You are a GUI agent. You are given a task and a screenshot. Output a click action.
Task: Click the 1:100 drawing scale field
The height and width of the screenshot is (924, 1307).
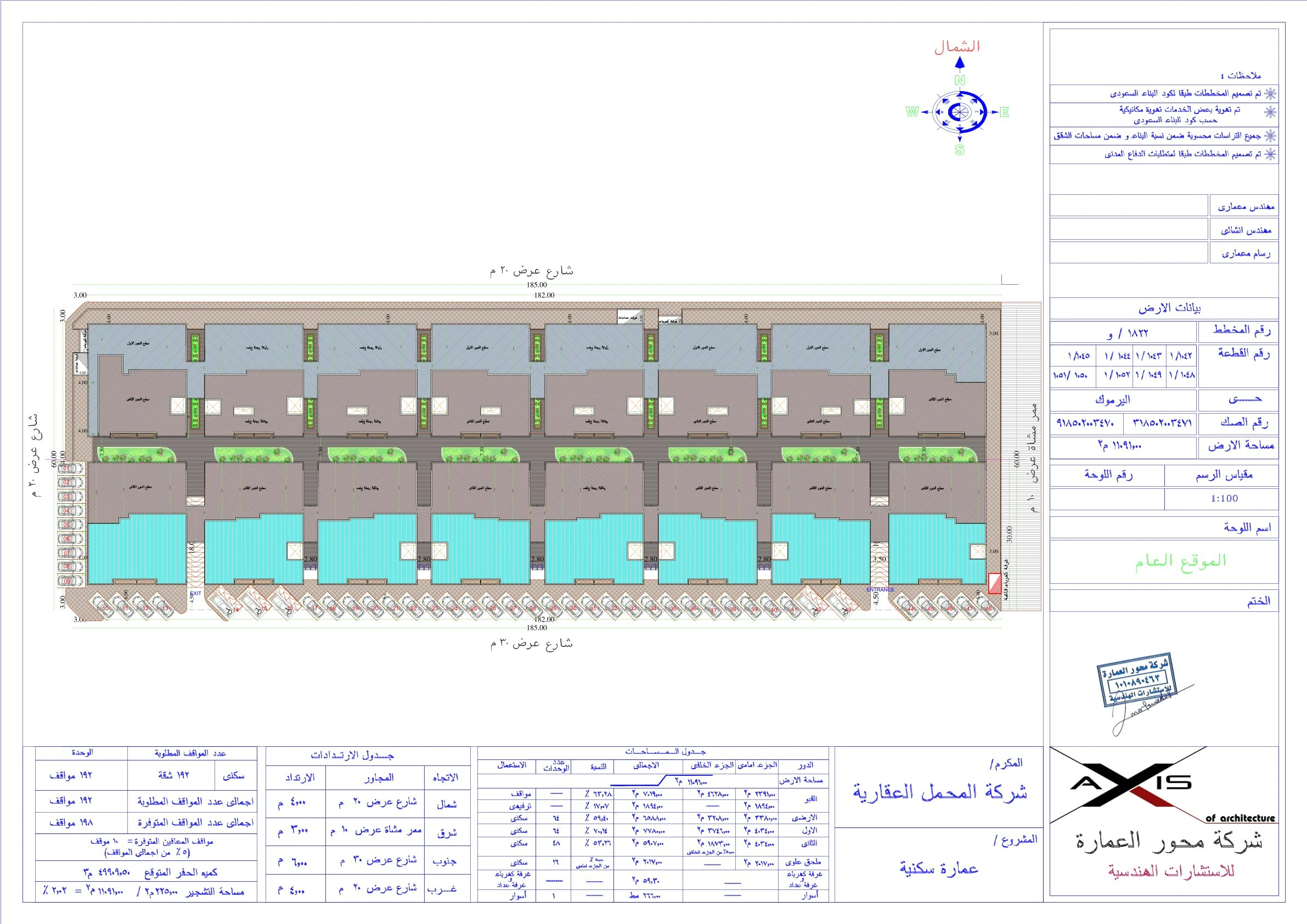1224,498
